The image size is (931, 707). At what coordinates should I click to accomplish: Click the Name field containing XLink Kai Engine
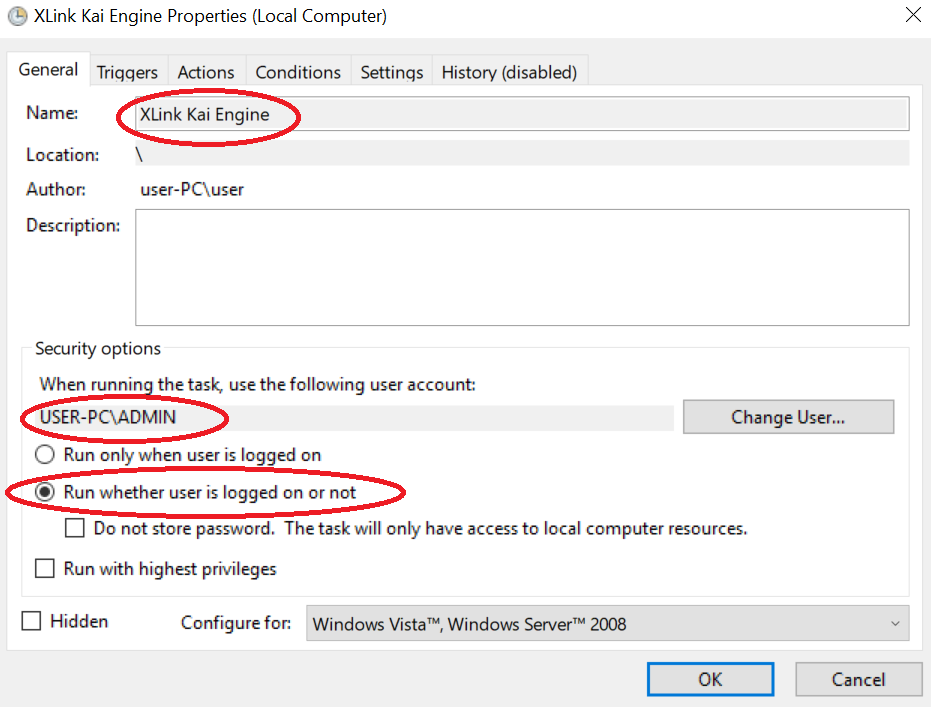tap(522, 114)
